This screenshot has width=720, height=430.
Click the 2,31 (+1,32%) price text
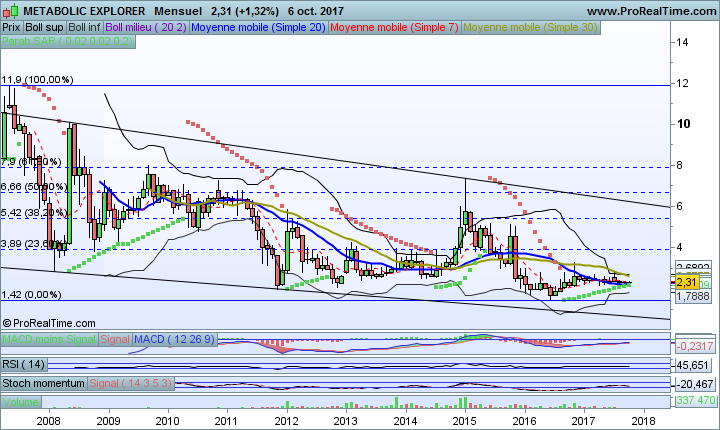245,11
